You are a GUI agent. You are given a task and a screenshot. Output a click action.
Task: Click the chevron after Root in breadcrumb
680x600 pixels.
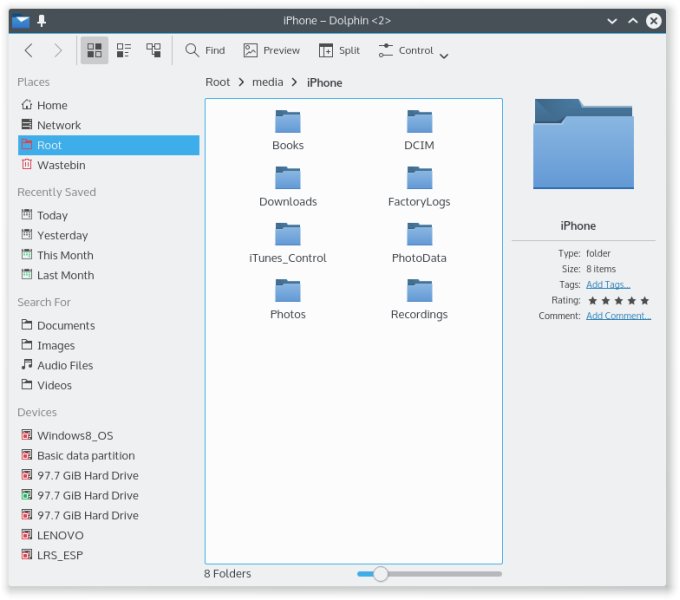point(241,82)
